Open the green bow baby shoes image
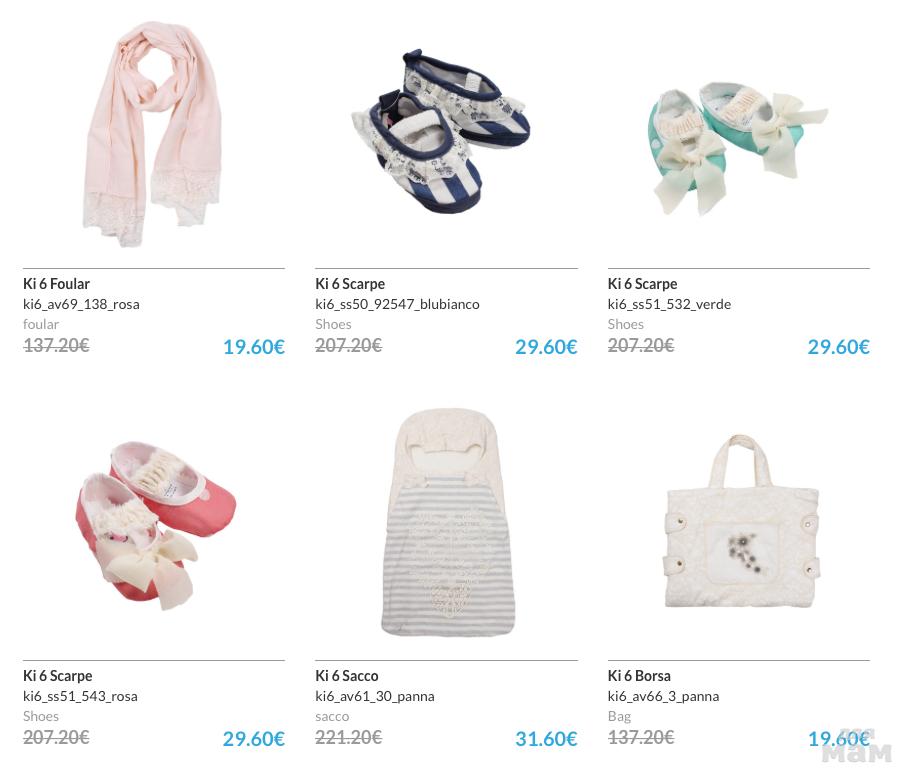907x777 pixels. [x=738, y=148]
